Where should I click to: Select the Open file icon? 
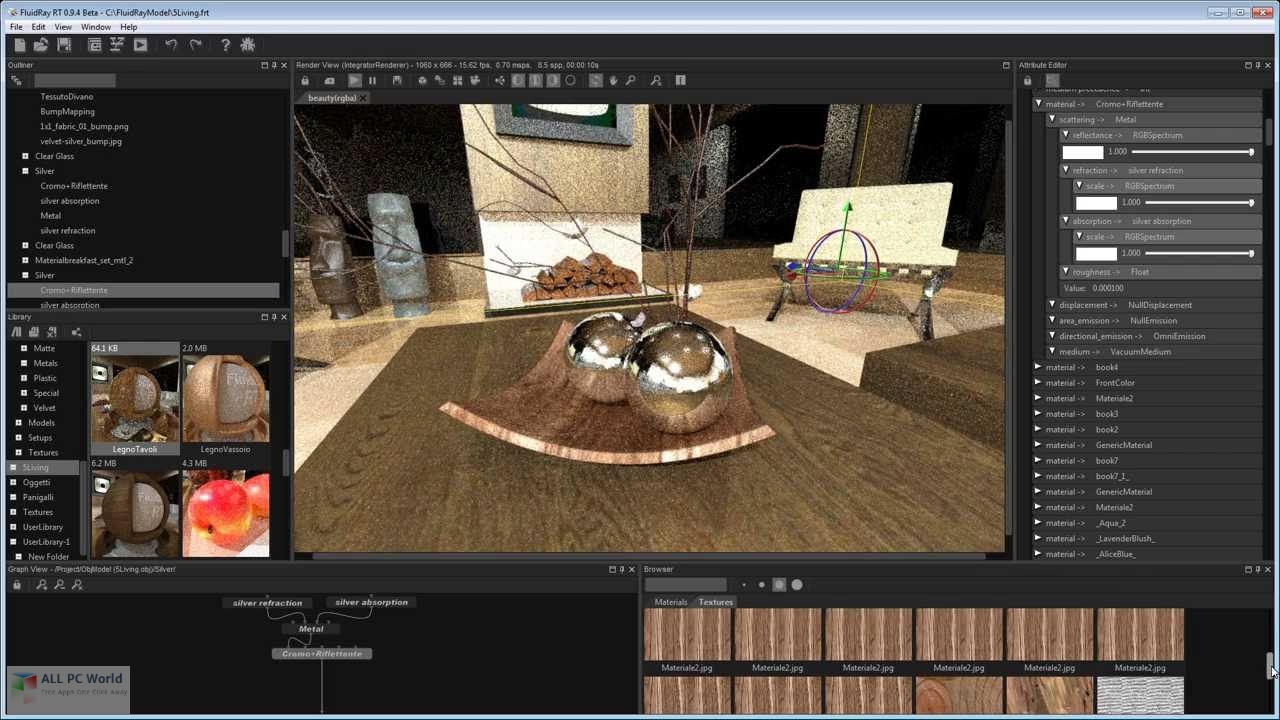click(x=40, y=45)
